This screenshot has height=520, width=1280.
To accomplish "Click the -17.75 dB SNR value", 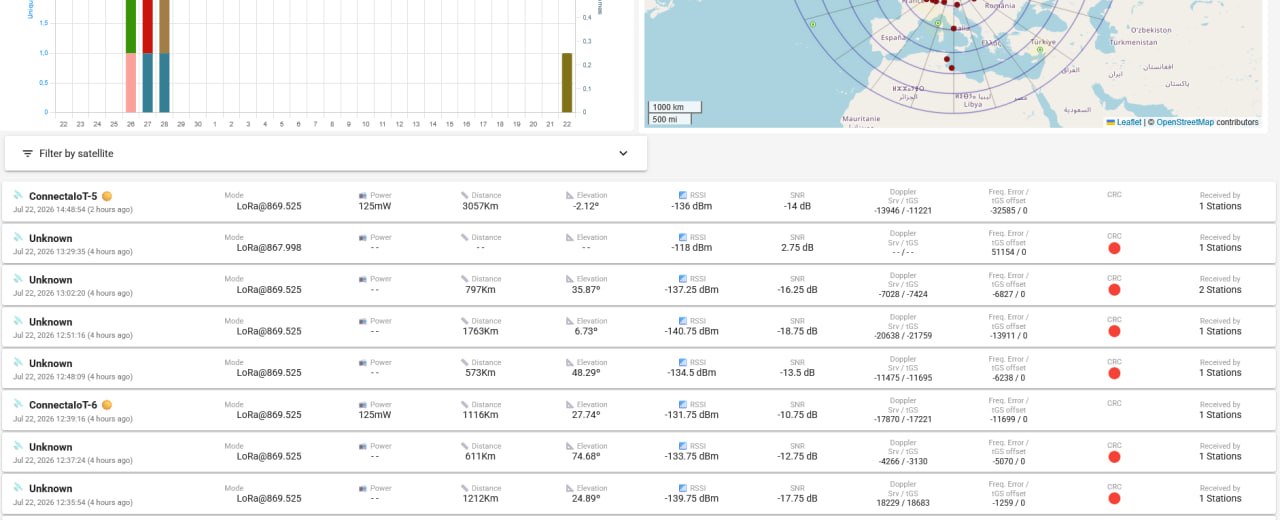I will coord(797,498).
